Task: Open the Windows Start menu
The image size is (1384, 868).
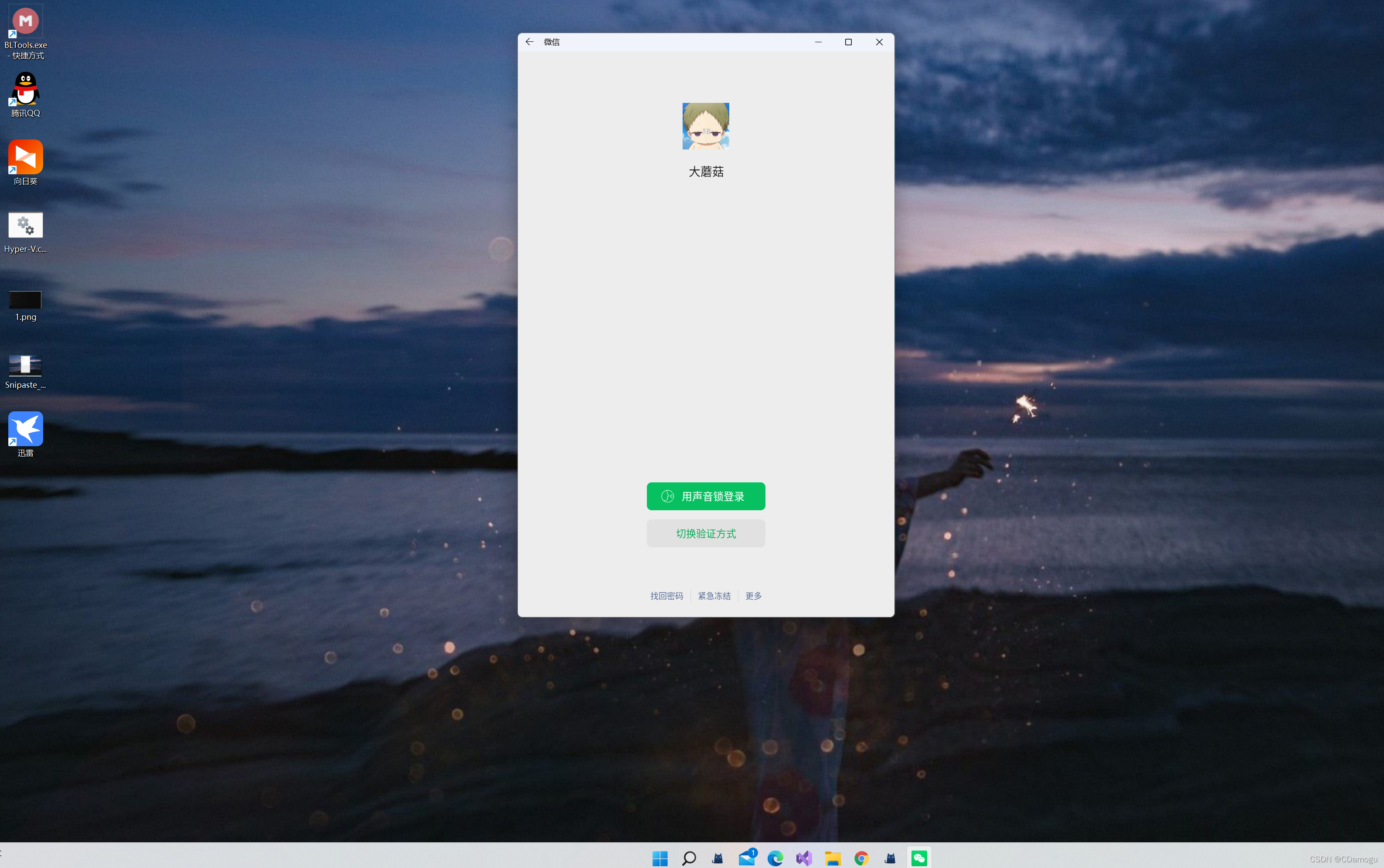Action: (x=660, y=858)
